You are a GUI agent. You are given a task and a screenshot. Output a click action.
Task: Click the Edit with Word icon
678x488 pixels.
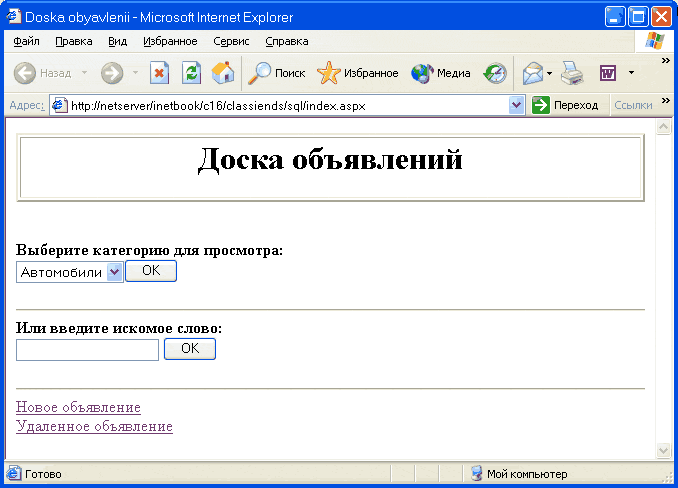608,73
